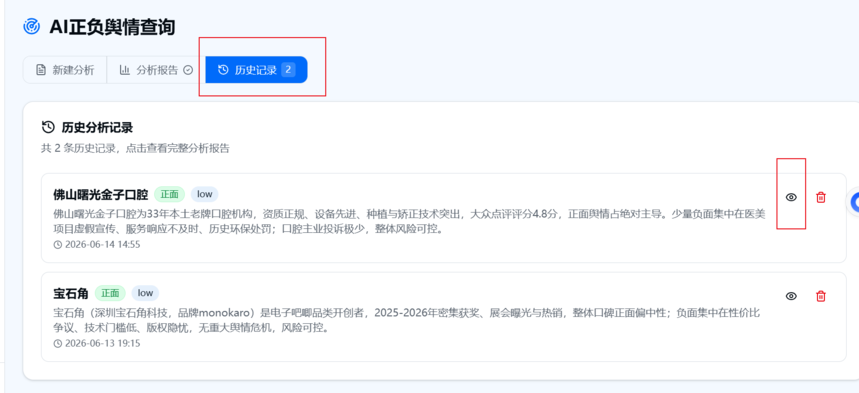Click the 正面 tag on 佛山曙光金子口腔
The width and height of the screenshot is (859, 393).
click(x=169, y=195)
